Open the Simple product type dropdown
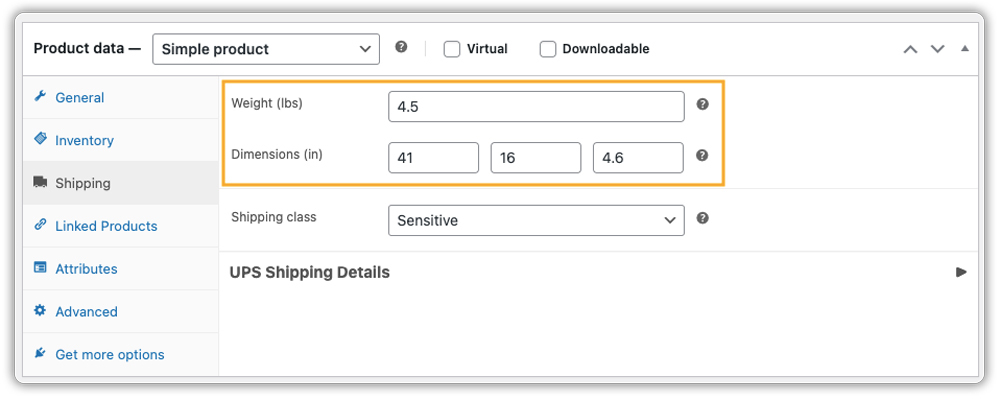The image size is (1000, 399). pos(266,49)
